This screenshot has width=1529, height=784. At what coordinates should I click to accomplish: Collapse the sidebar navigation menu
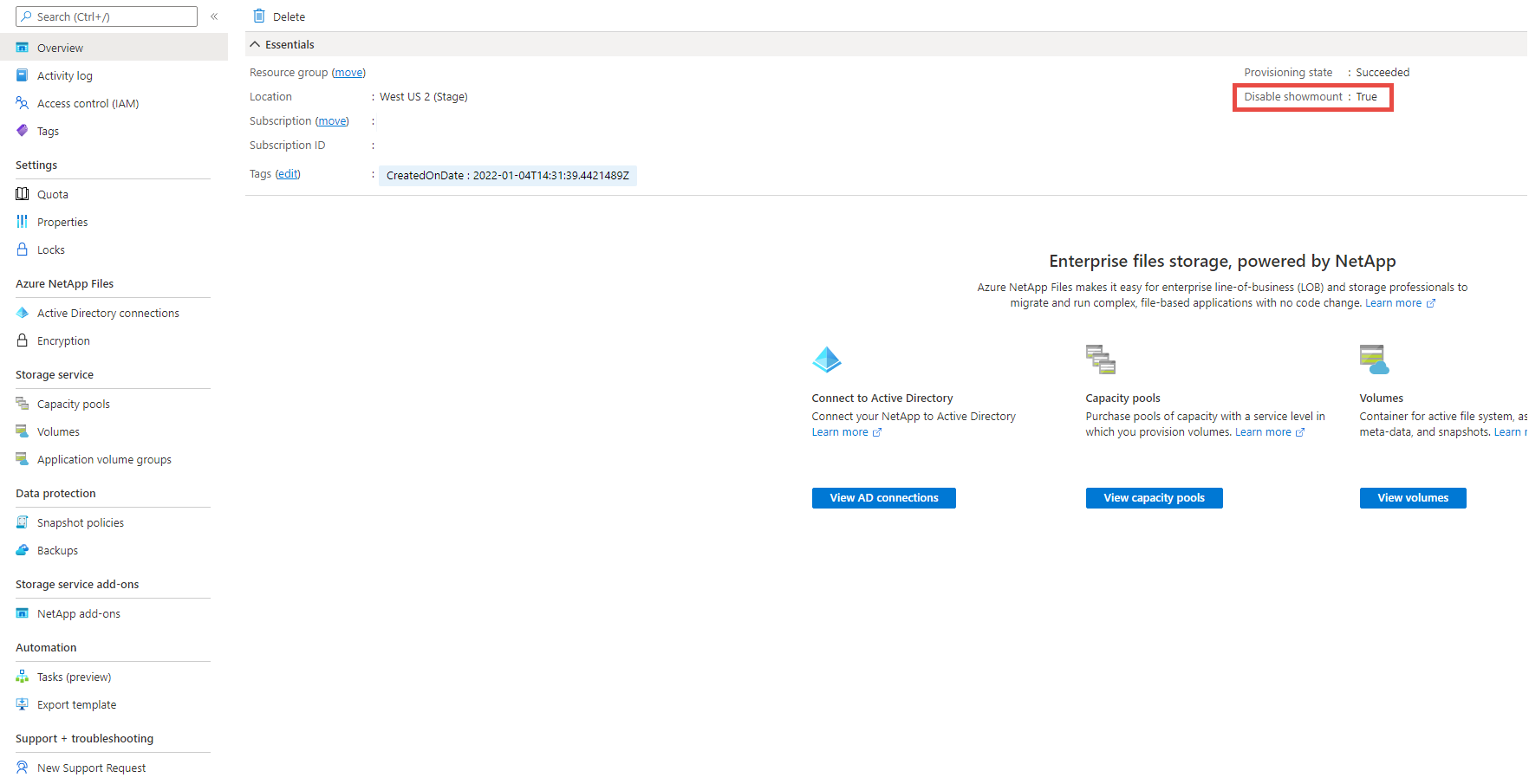pyautogui.click(x=214, y=16)
